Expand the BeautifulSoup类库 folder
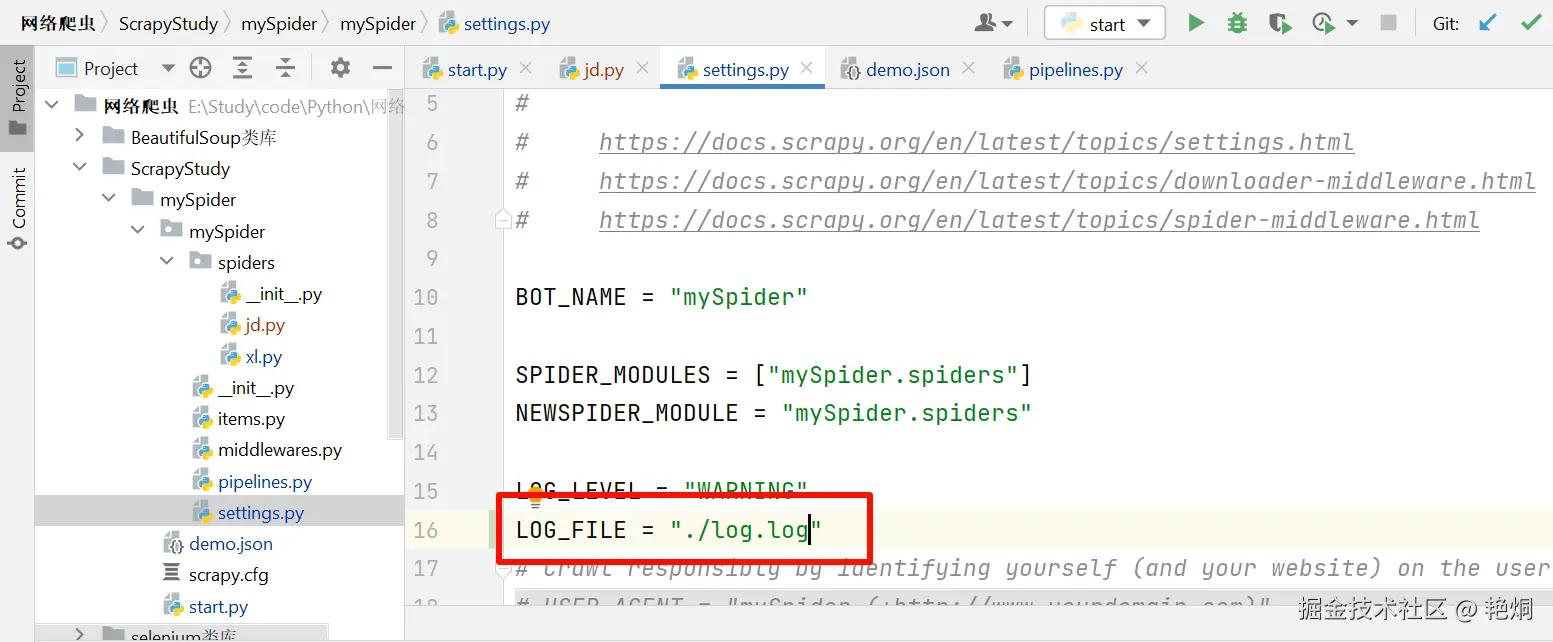The height and width of the screenshot is (642, 1553). coord(81,136)
